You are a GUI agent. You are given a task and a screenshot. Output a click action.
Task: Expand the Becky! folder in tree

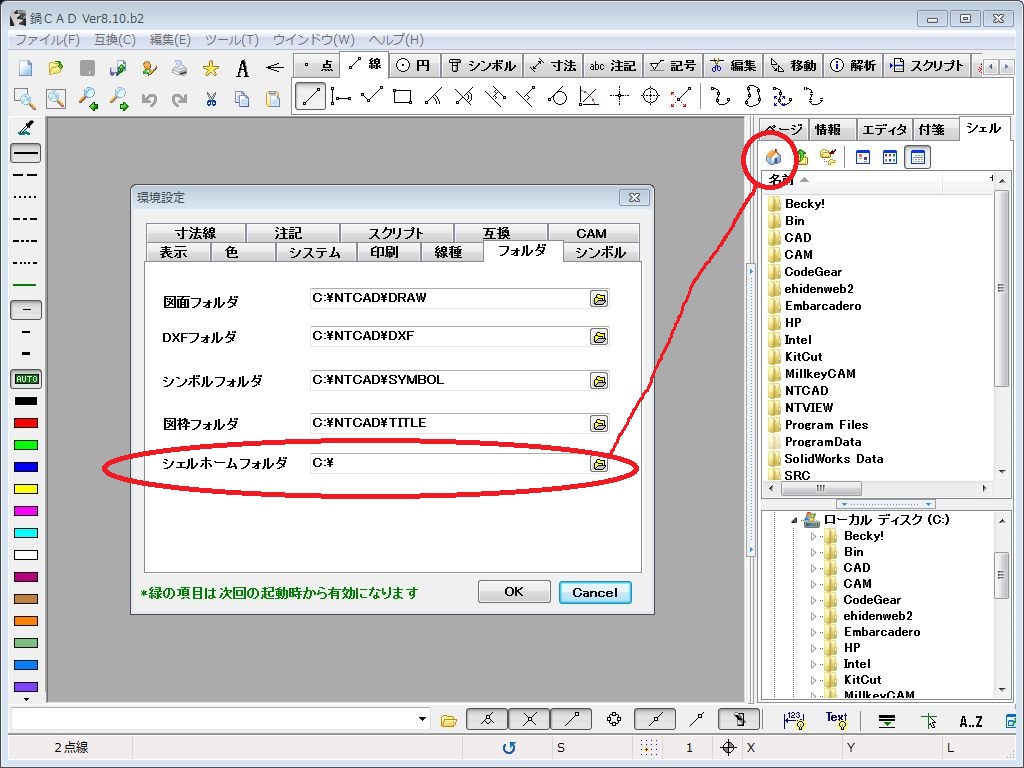[x=813, y=536]
